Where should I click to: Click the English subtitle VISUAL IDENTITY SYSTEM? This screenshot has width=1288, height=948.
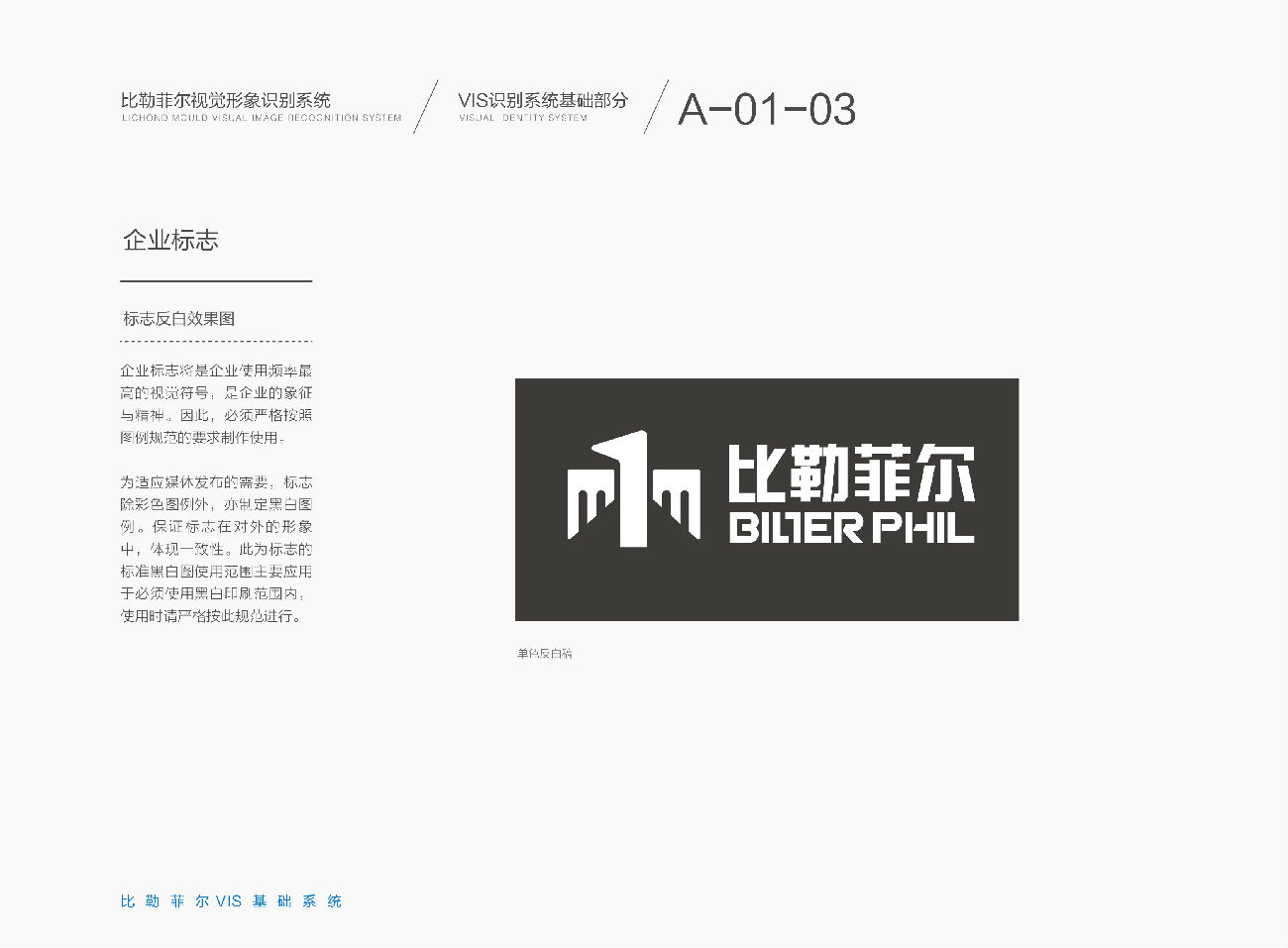pos(523,118)
